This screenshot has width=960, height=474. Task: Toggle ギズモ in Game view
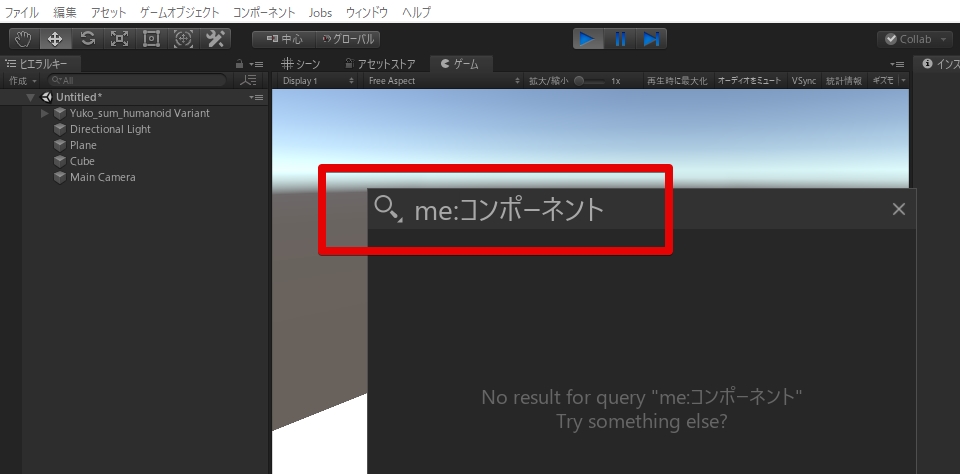click(x=882, y=81)
